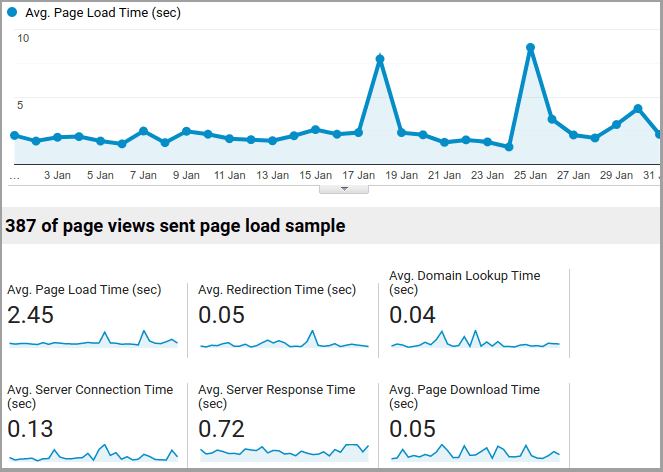Screen dimensions: 663x472
Task: Click the 0.72 server response value
Action: click(x=222, y=429)
